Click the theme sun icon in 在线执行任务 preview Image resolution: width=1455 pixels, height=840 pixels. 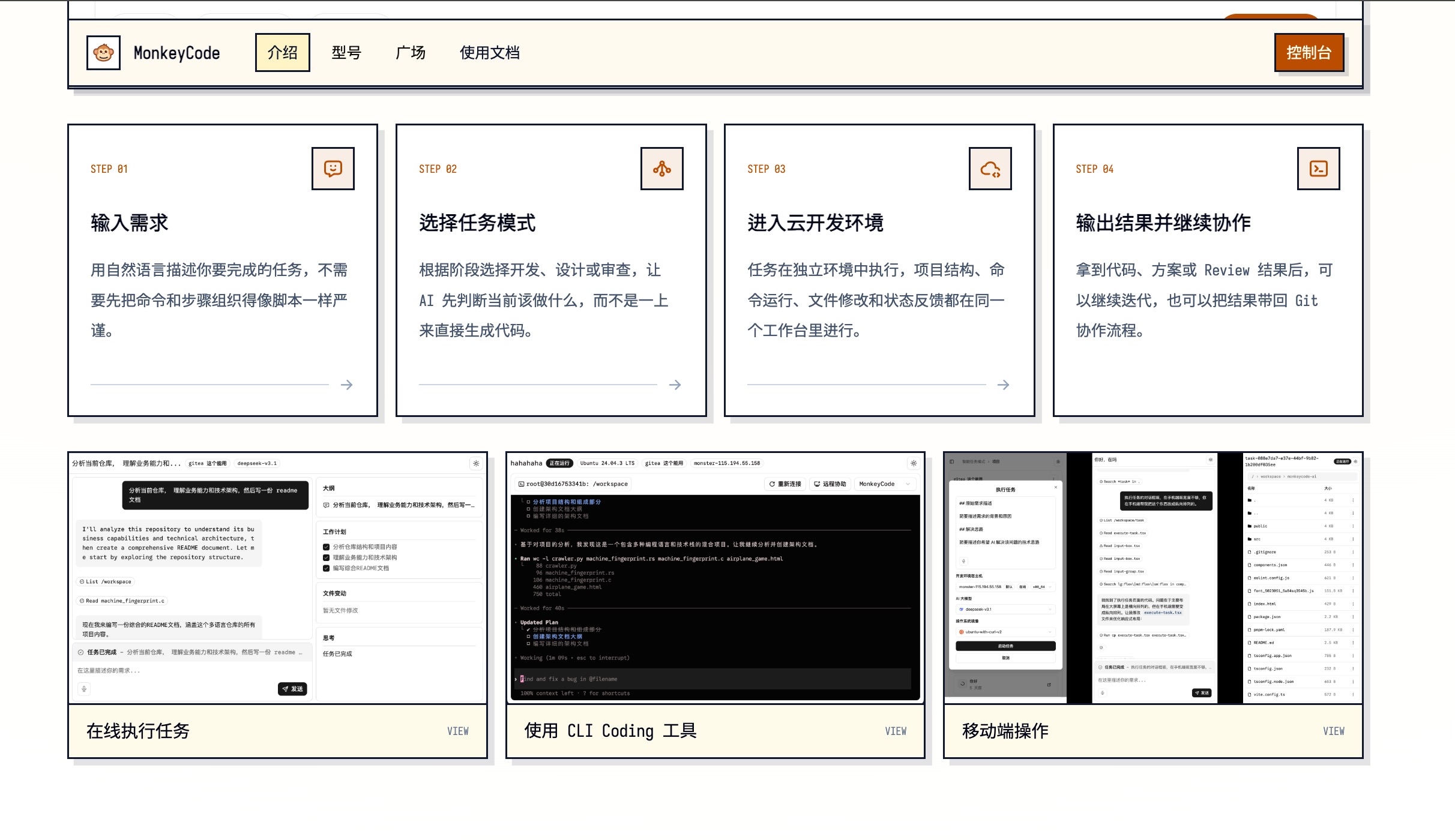pyautogui.click(x=476, y=463)
